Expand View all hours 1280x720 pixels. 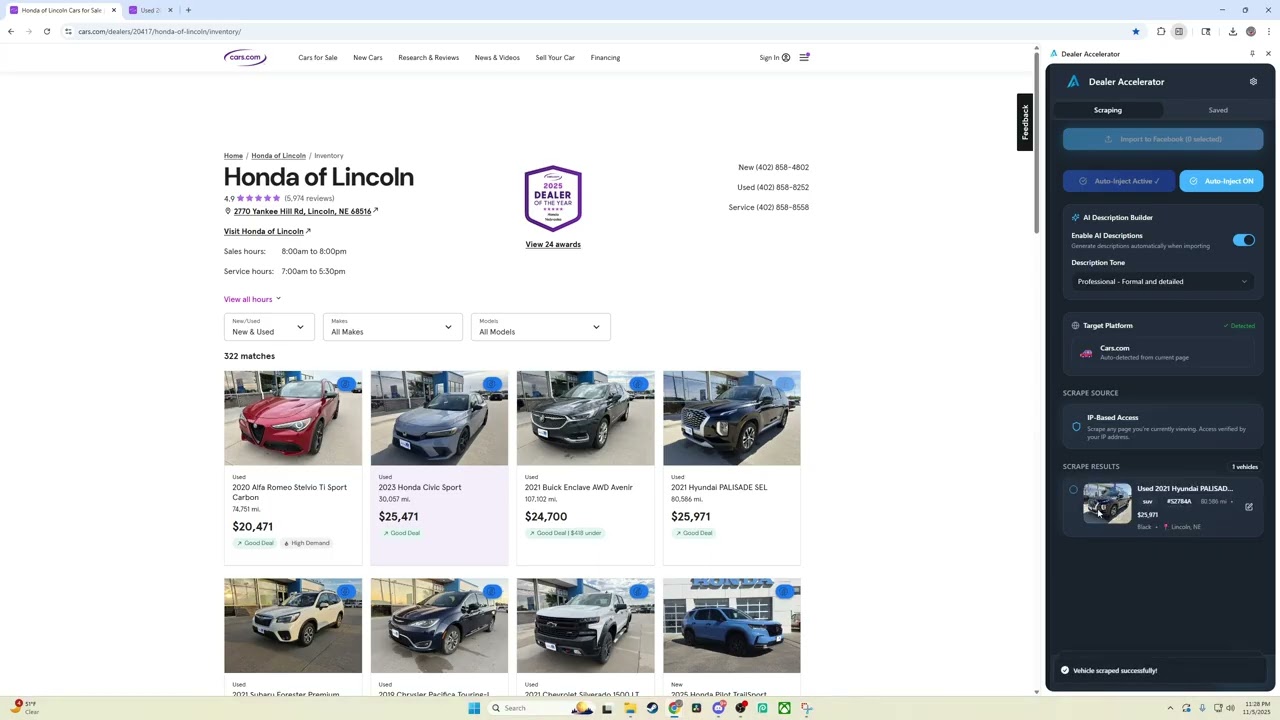coord(252,299)
